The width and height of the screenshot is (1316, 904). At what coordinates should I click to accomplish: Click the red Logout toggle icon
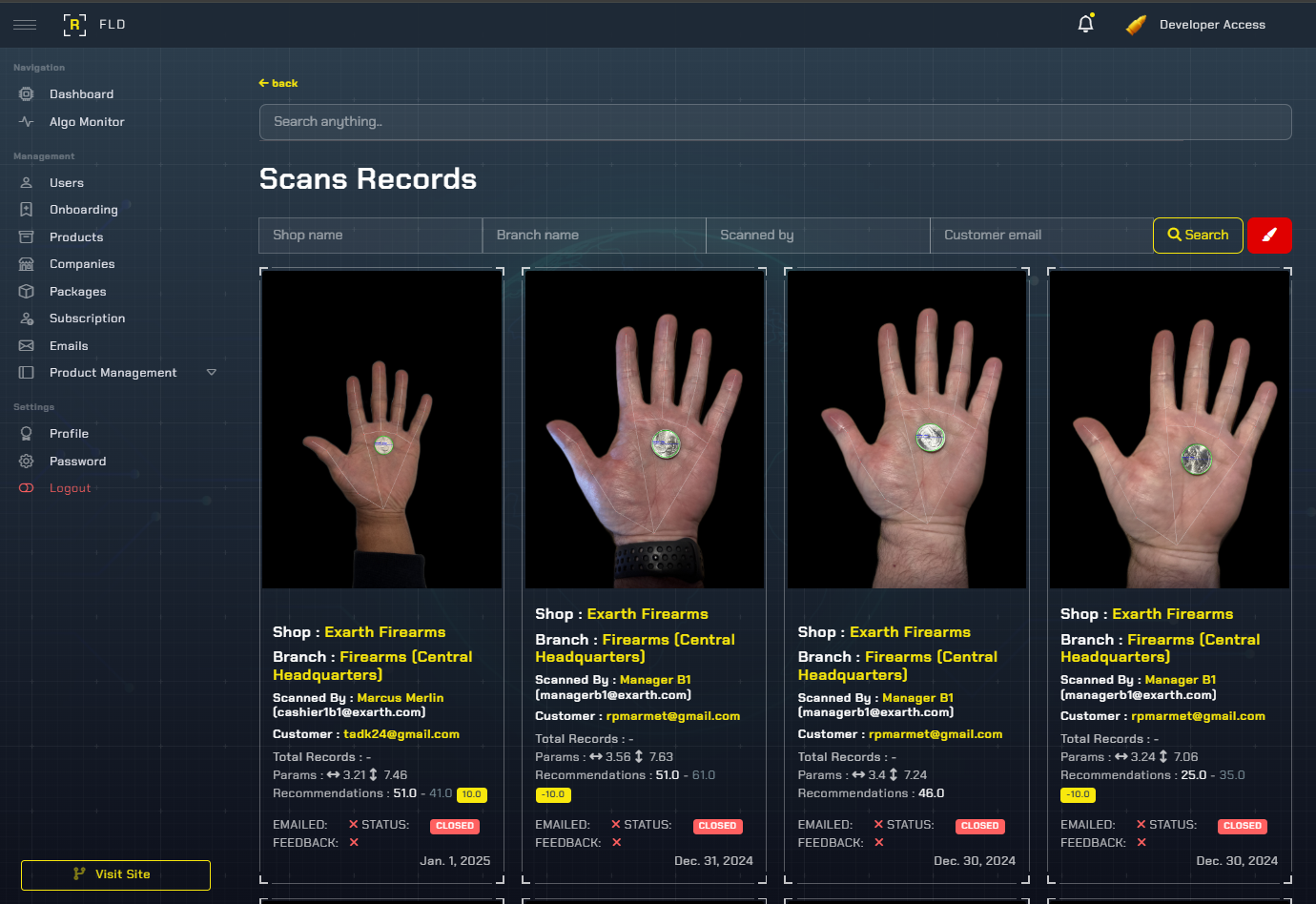tap(27, 488)
